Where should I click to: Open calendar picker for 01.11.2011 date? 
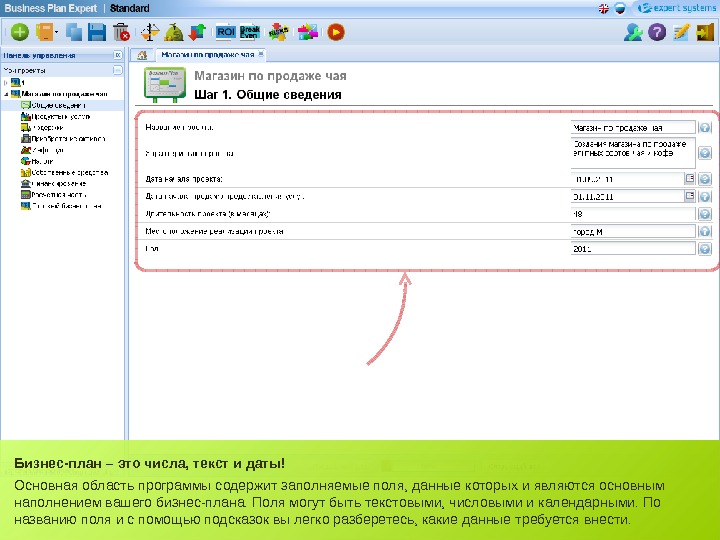(690, 196)
